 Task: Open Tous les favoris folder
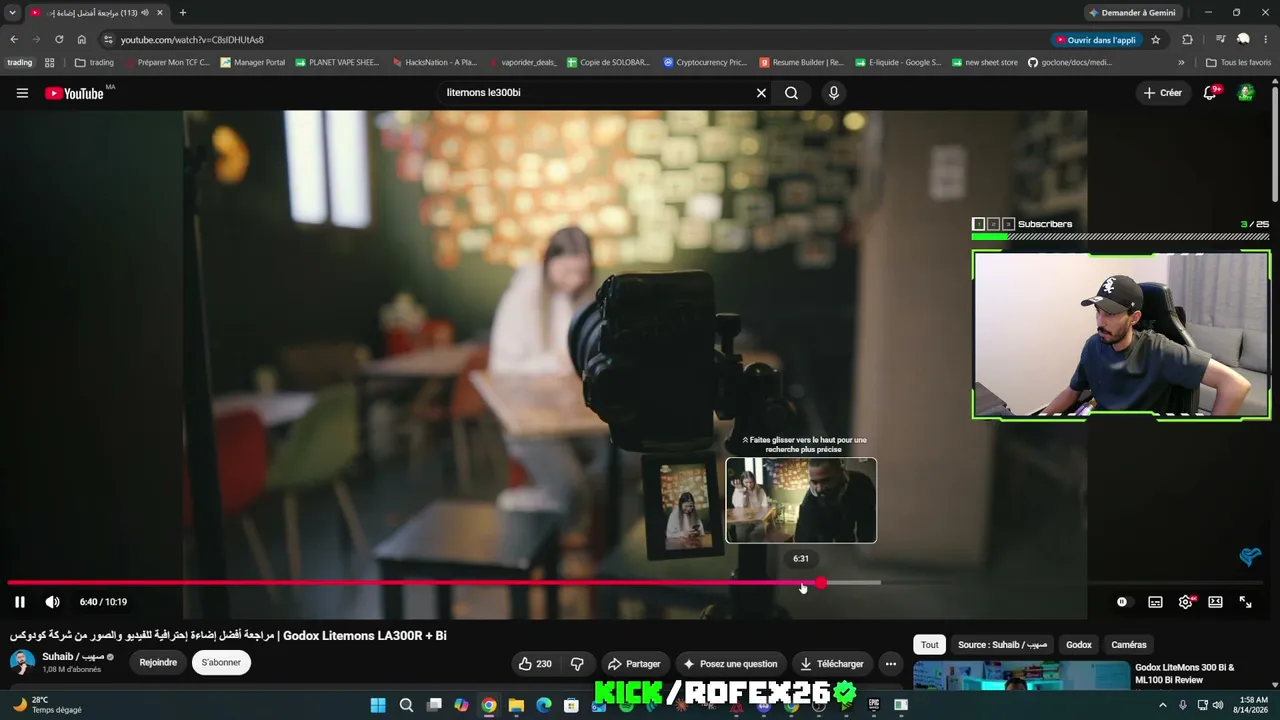coord(1238,62)
